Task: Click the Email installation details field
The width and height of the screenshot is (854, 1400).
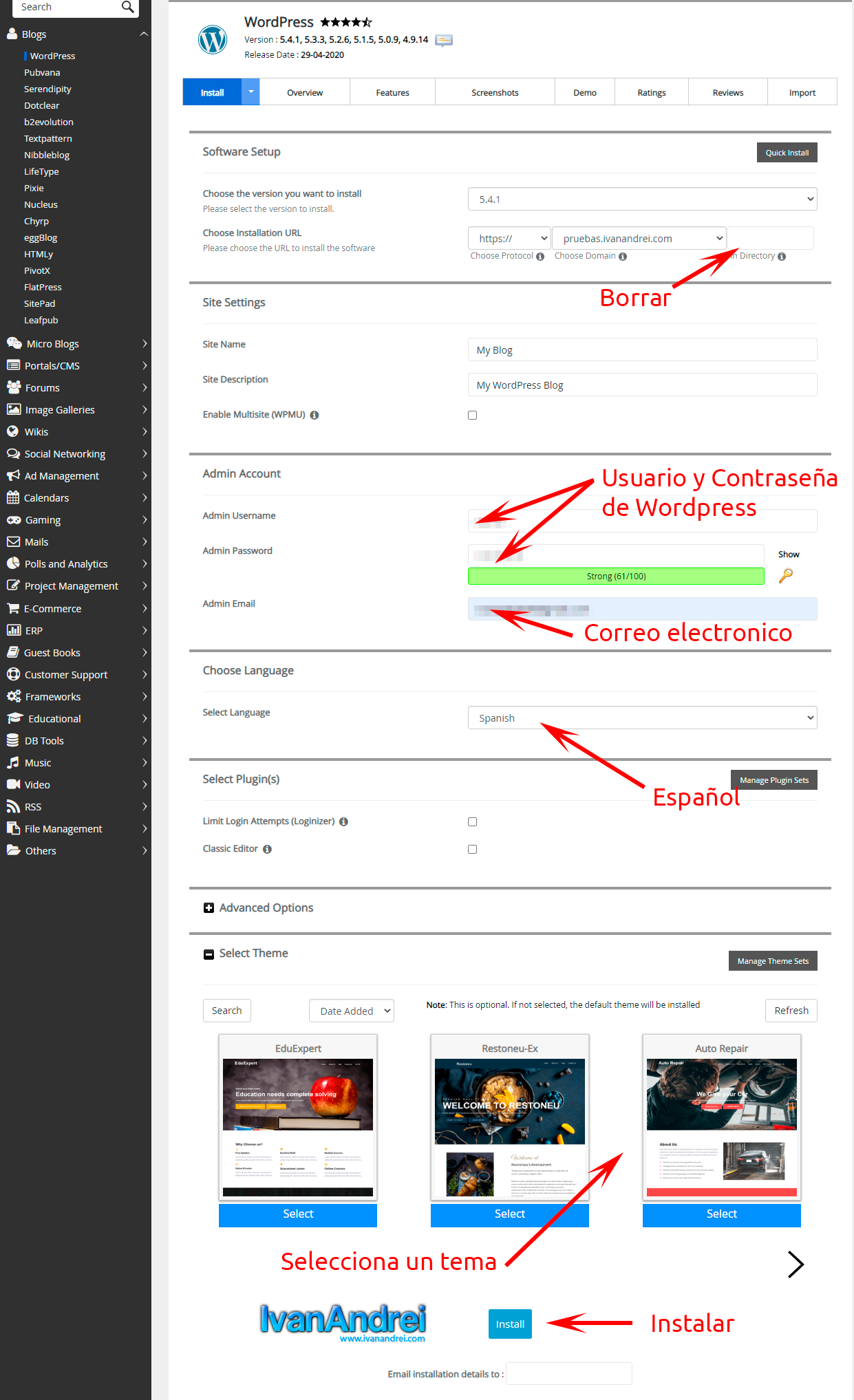Action: (x=569, y=1373)
